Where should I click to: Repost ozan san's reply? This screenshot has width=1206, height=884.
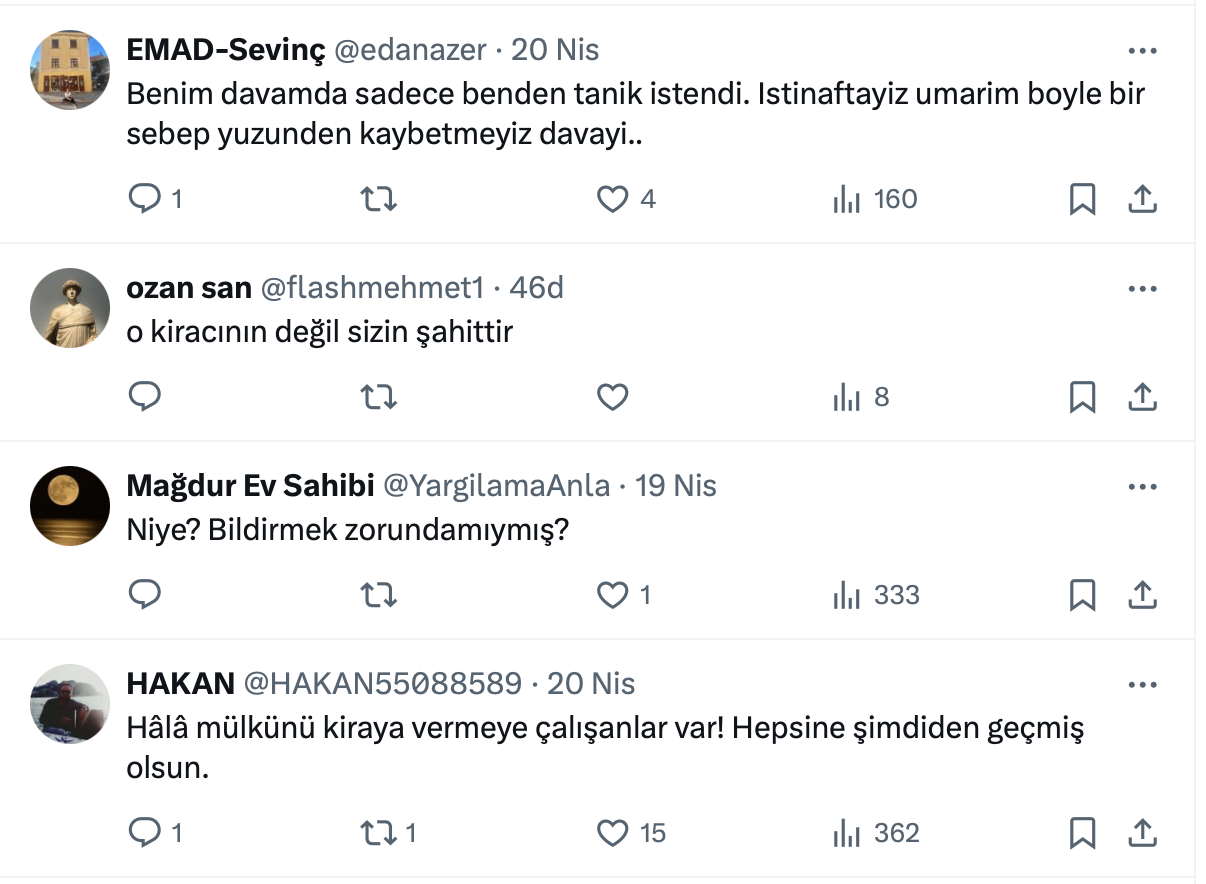pyautogui.click(x=378, y=398)
